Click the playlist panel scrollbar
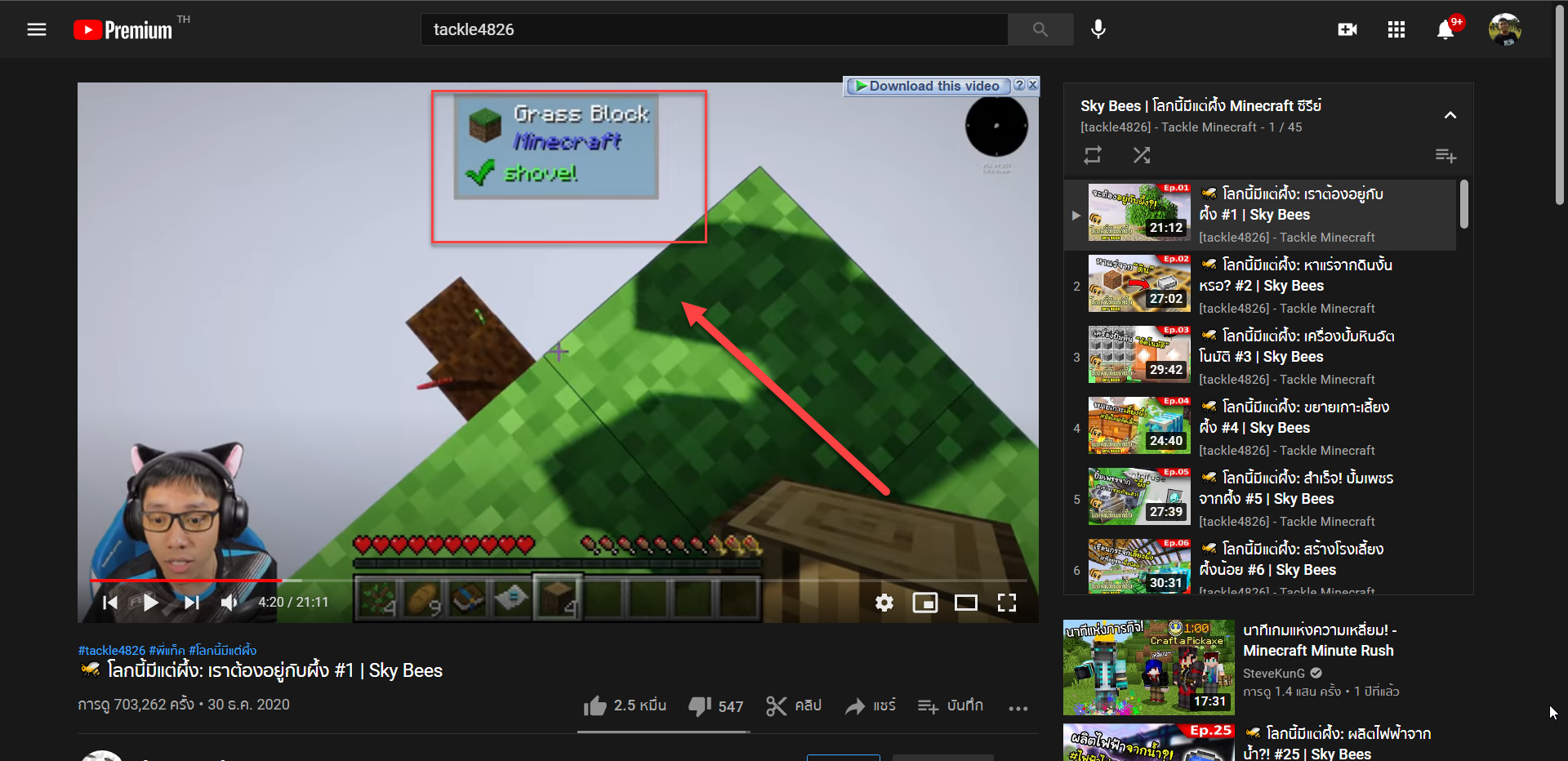The width and height of the screenshot is (1568, 761). coord(1463,204)
